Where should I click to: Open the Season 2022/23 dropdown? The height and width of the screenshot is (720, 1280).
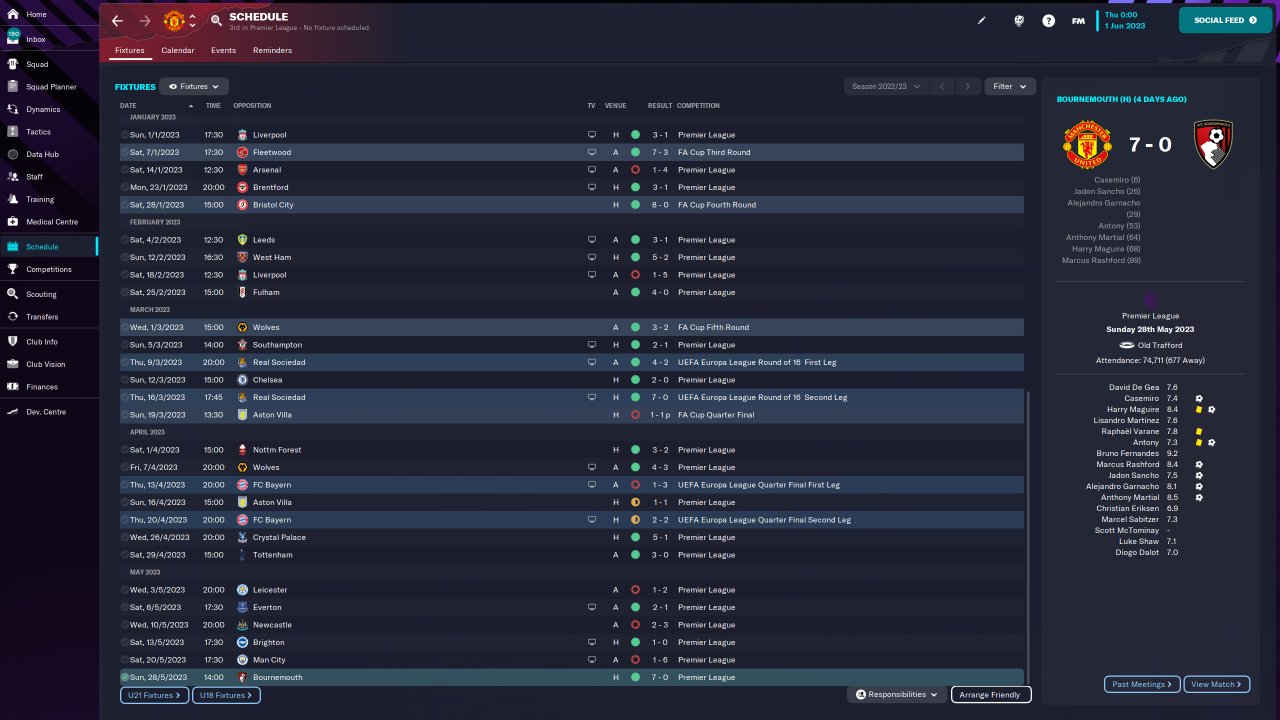[886, 87]
